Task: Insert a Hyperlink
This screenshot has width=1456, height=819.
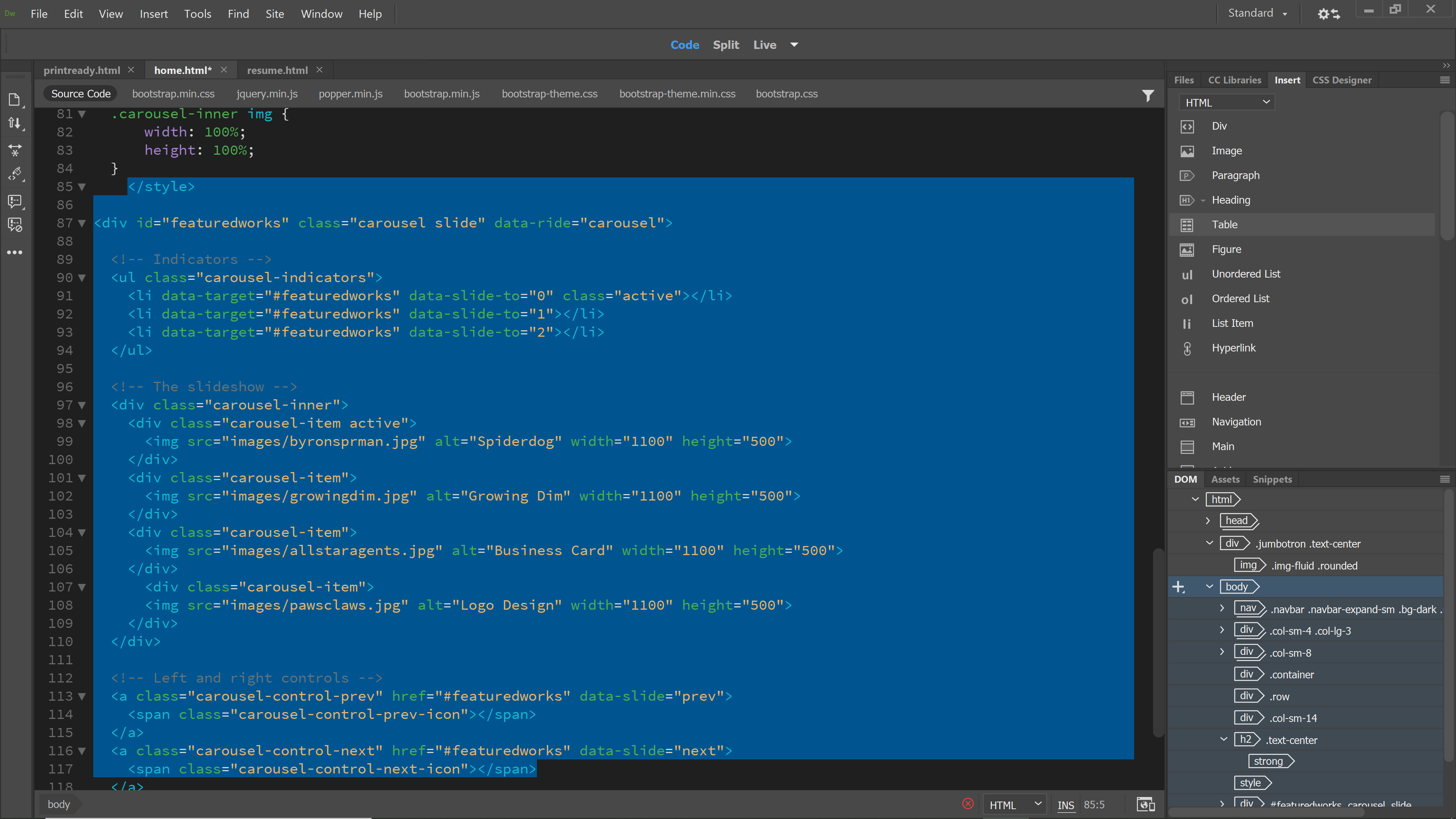Action: (x=1233, y=348)
